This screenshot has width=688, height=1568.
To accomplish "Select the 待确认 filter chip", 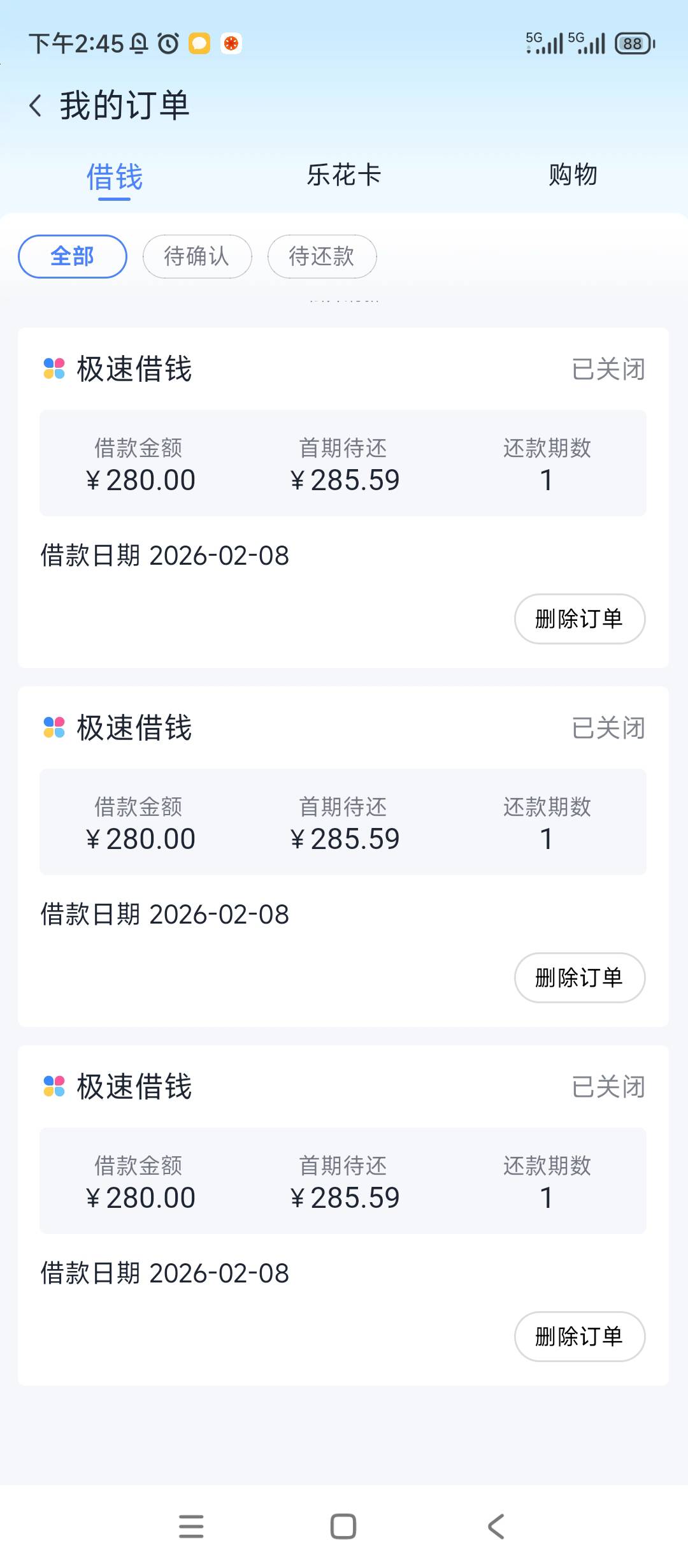I will tap(197, 256).
